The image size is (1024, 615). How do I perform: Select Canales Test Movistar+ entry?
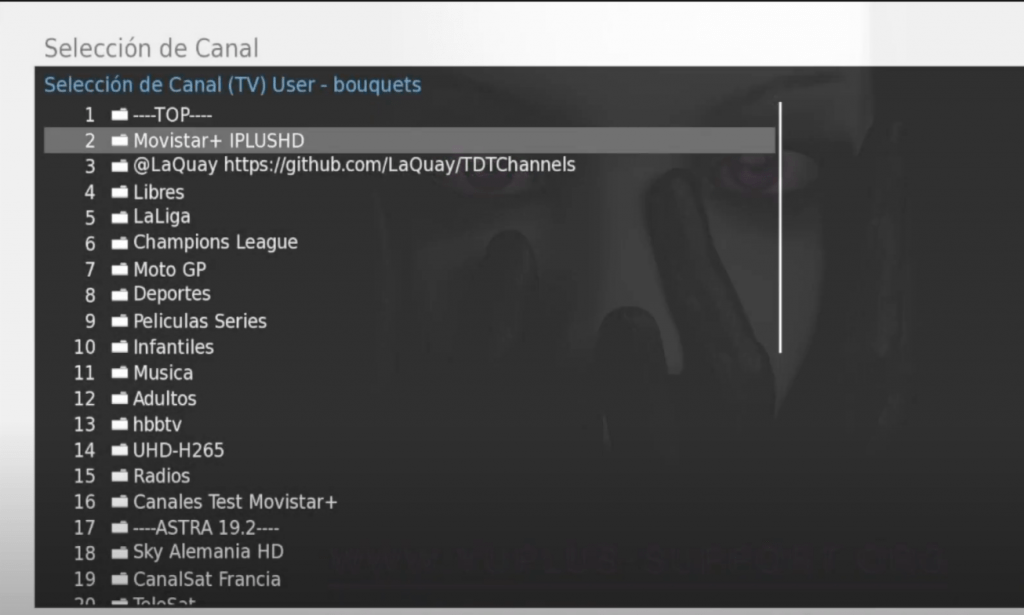[409, 501]
